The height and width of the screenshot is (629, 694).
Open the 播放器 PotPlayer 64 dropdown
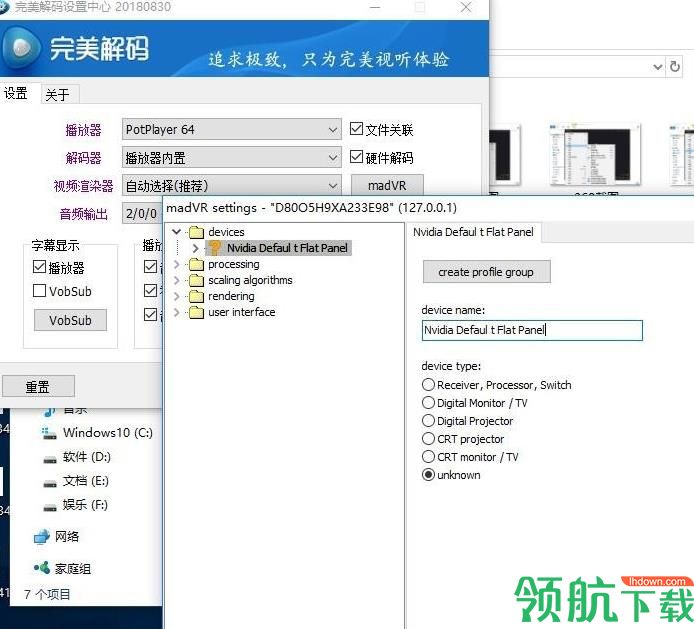[x=231, y=130]
